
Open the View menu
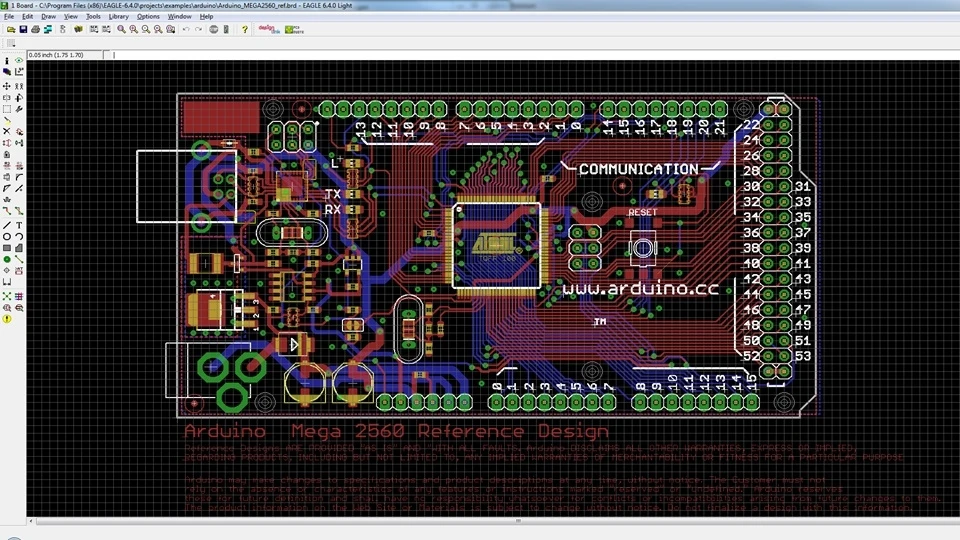pos(71,17)
